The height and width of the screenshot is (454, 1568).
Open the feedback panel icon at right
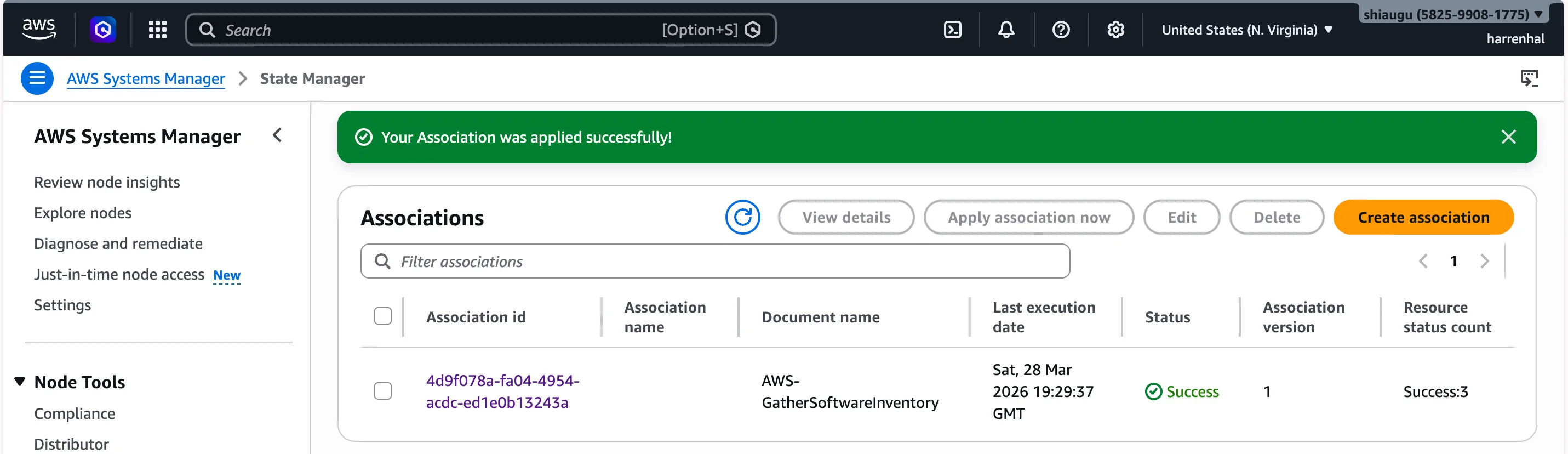click(x=1529, y=78)
